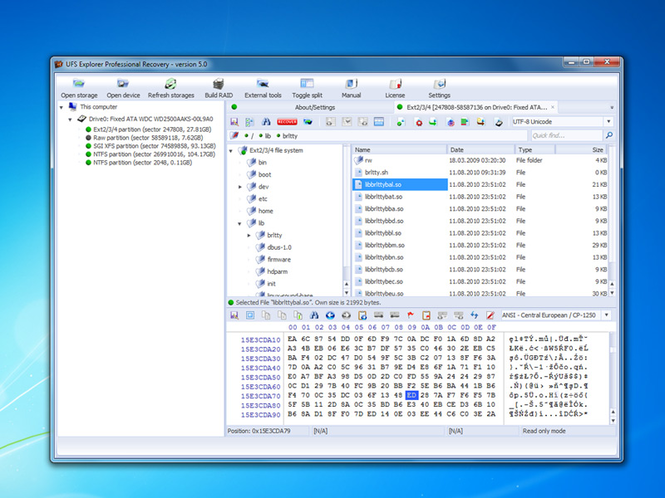This screenshot has height=498, width=665.
Task: Click the disk drive icon next to the UTF-8 dropdown
Action: pos(499,123)
